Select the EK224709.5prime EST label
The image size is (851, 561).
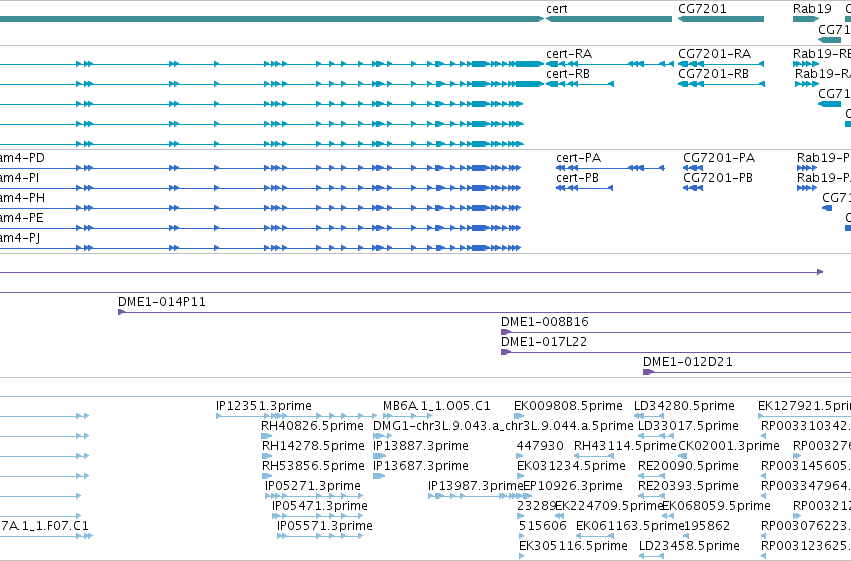609,506
